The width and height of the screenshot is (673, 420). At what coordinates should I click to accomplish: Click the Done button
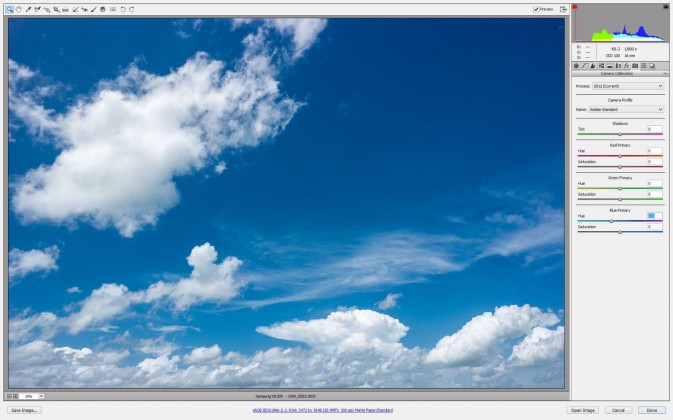pyautogui.click(x=652, y=411)
